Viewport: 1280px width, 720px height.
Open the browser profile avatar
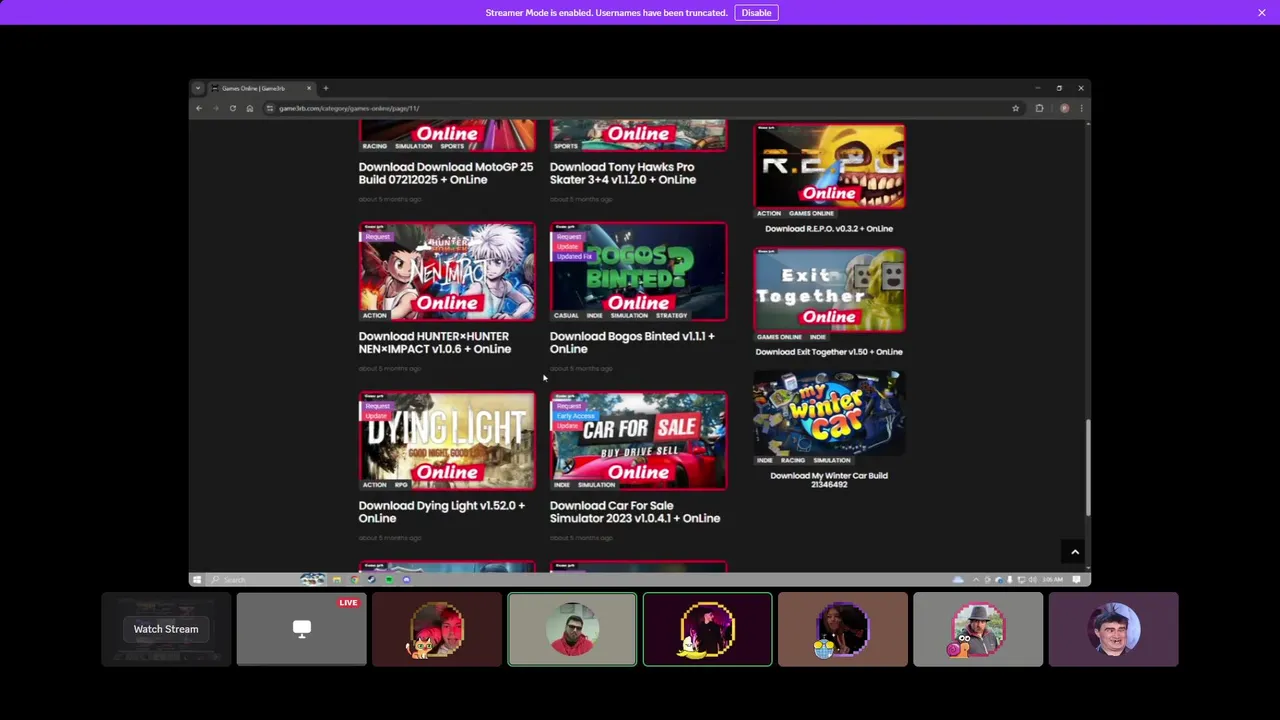coord(1064,108)
